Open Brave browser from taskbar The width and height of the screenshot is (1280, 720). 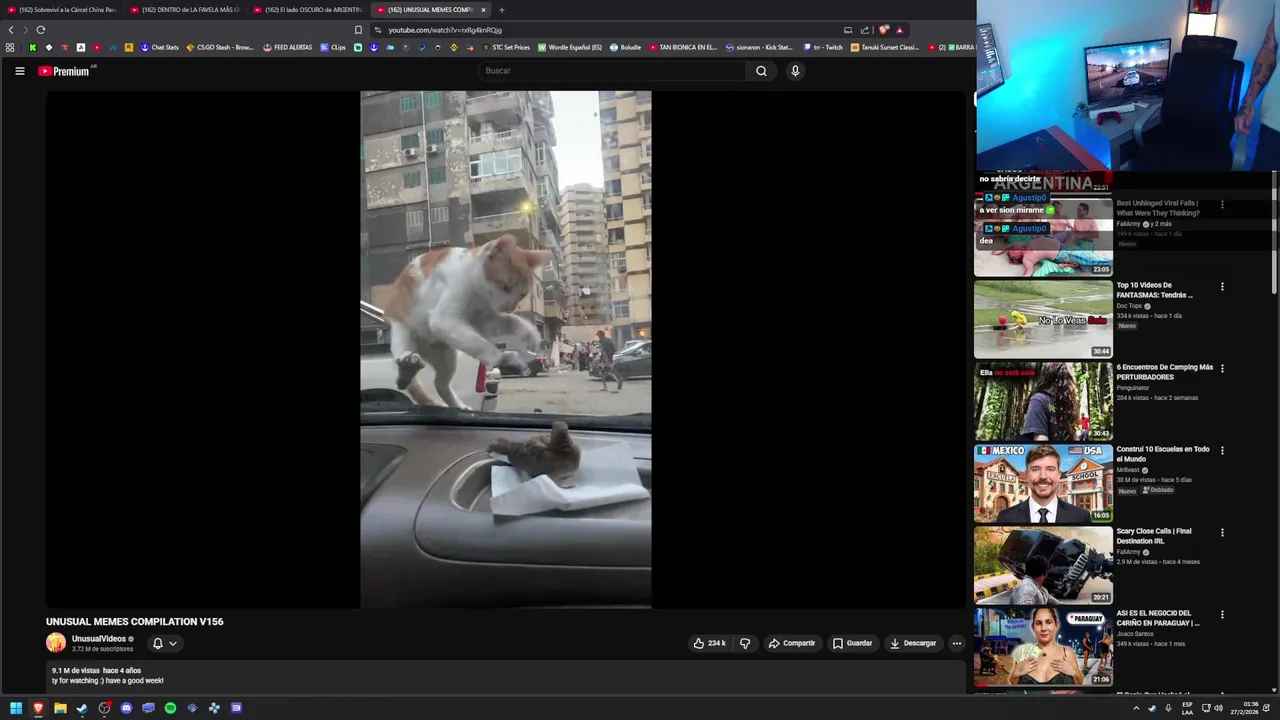point(38,708)
